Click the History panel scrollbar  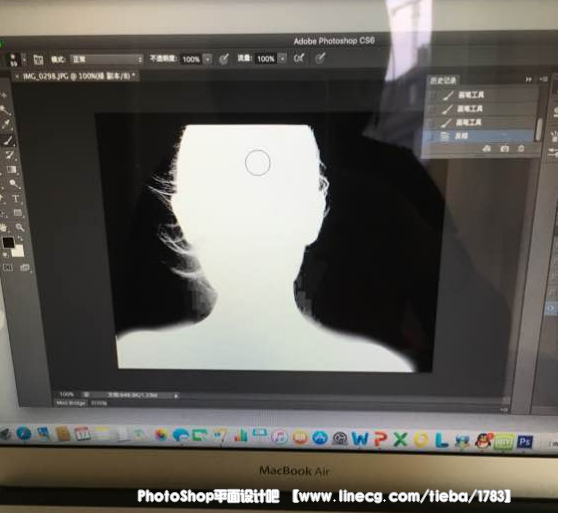coord(538,129)
